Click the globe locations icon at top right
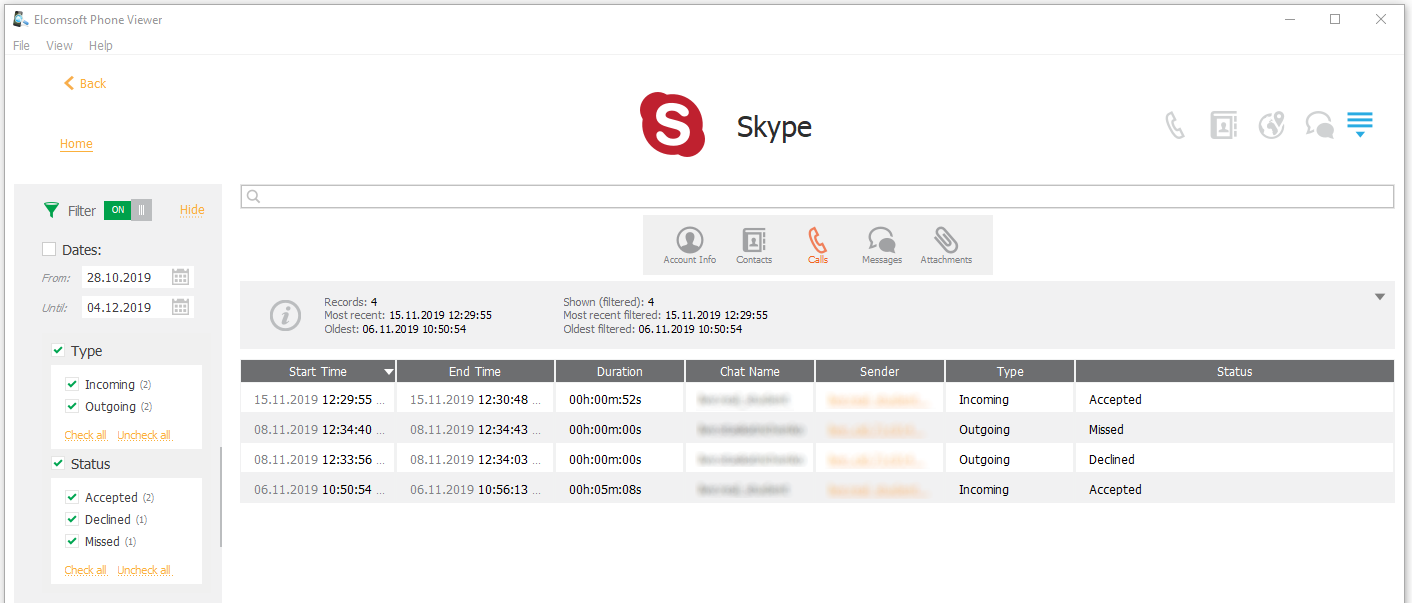Image resolution: width=1412 pixels, height=603 pixels. (x=1271, y=125)
